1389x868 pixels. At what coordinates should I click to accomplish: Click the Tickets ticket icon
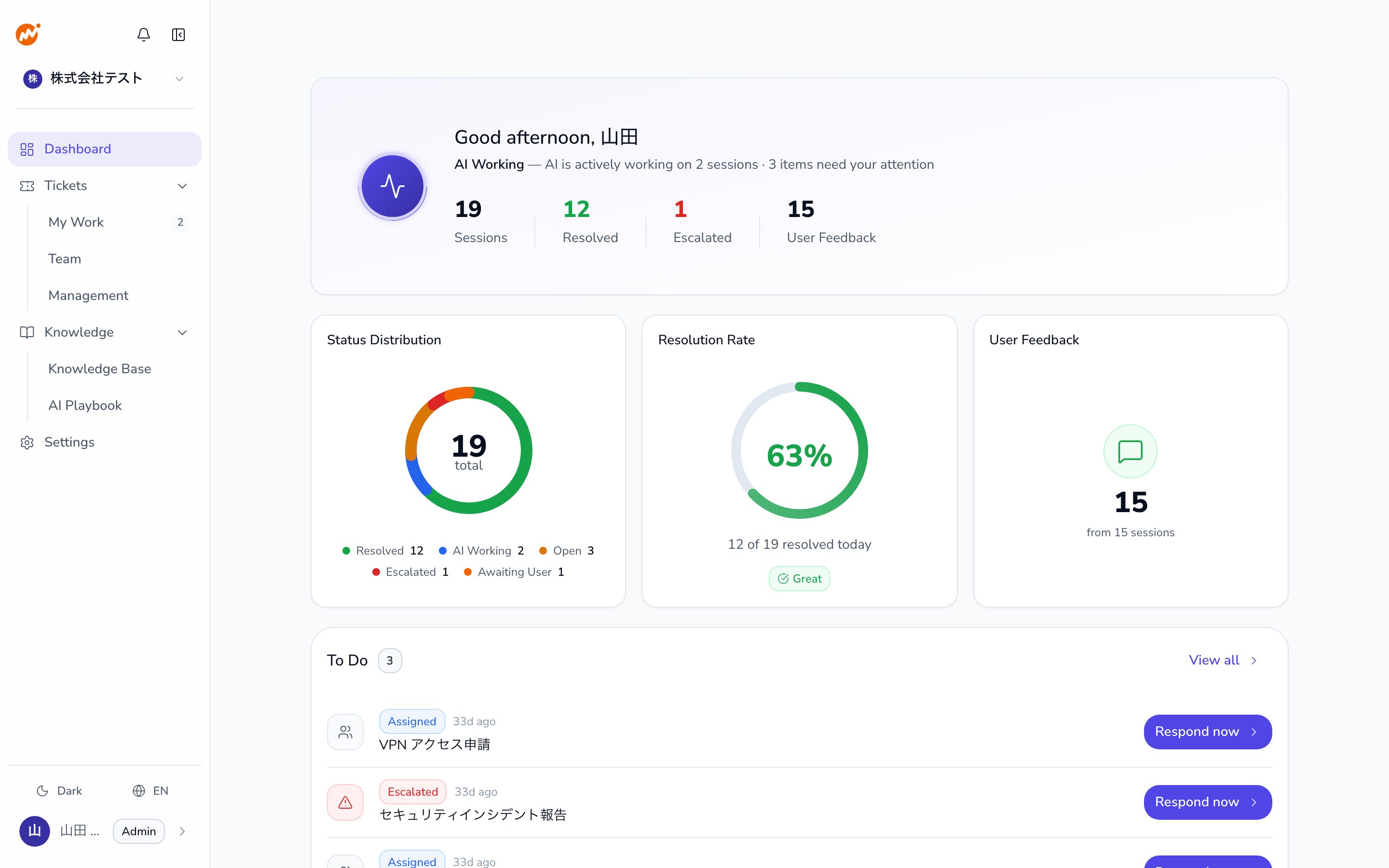tap(27, 186)
